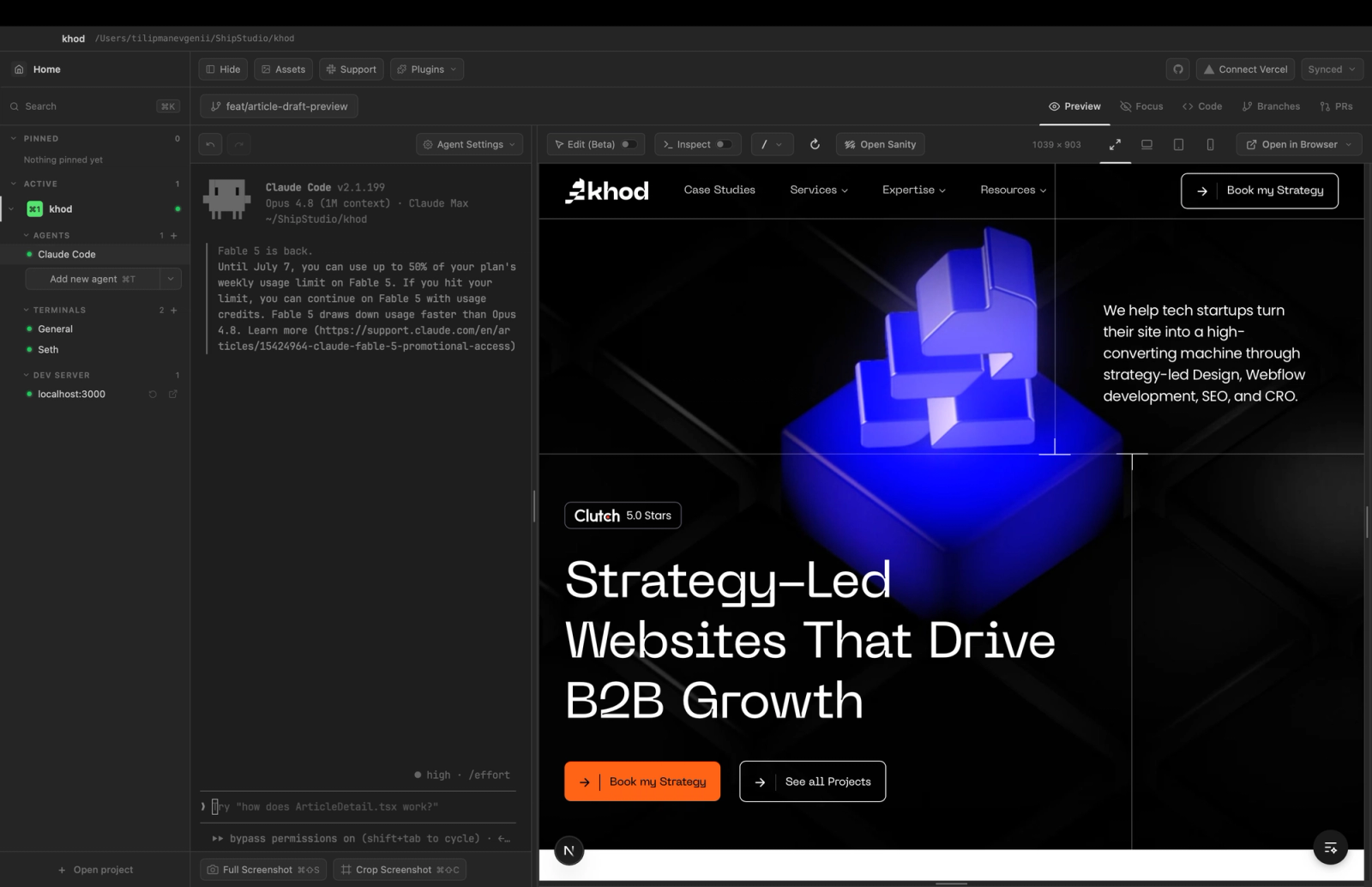Click the orange Book my Strategy button
Screen dimensions: 1372x887
[x=642, y=781]
